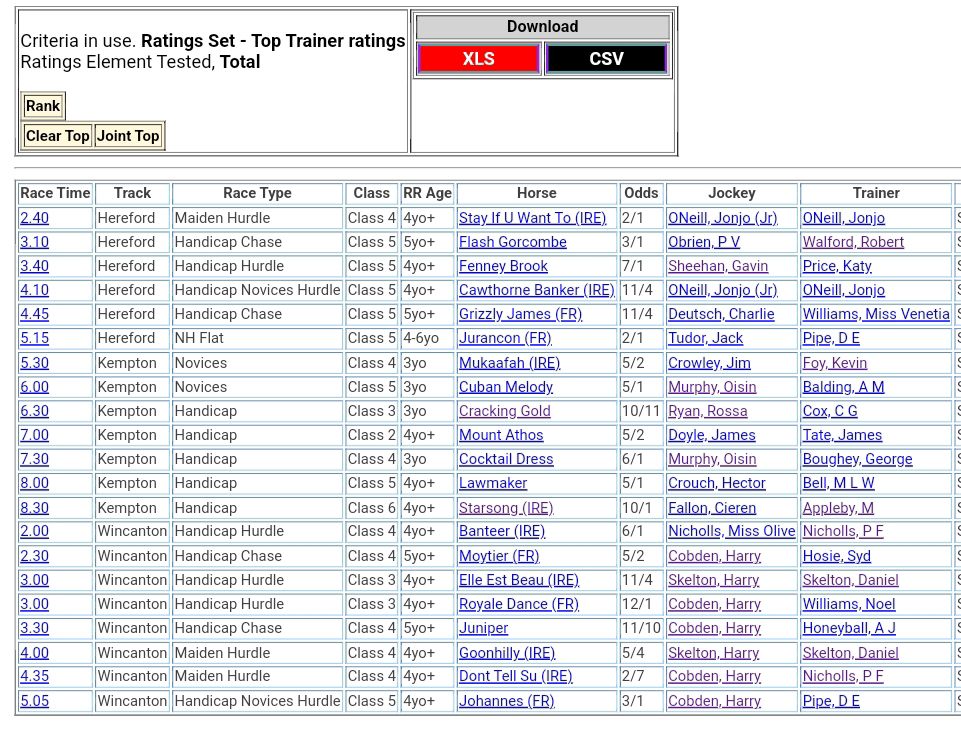
Task: Open horse link Cracking Gold
Action: click(x=504, y=411)
